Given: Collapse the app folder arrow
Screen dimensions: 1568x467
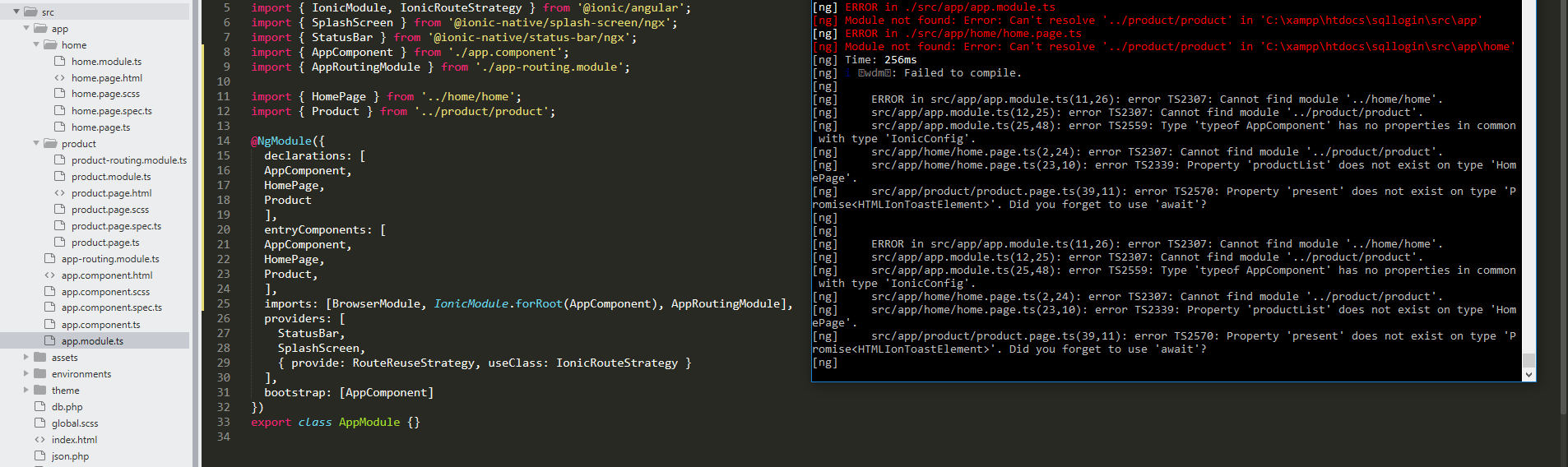Looking at the screenshot, I should (x=26, y=28).
